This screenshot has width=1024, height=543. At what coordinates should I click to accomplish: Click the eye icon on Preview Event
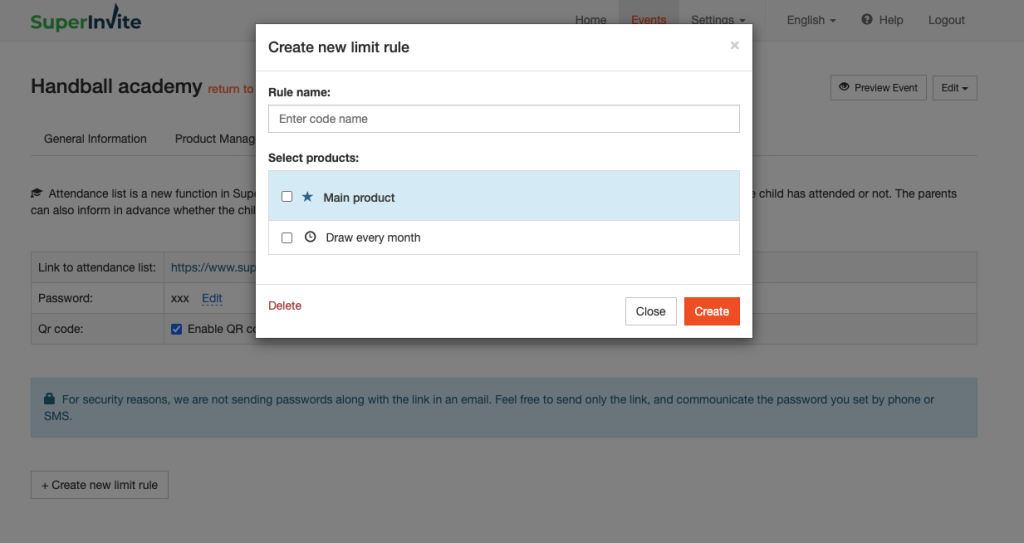pos(844,87)
